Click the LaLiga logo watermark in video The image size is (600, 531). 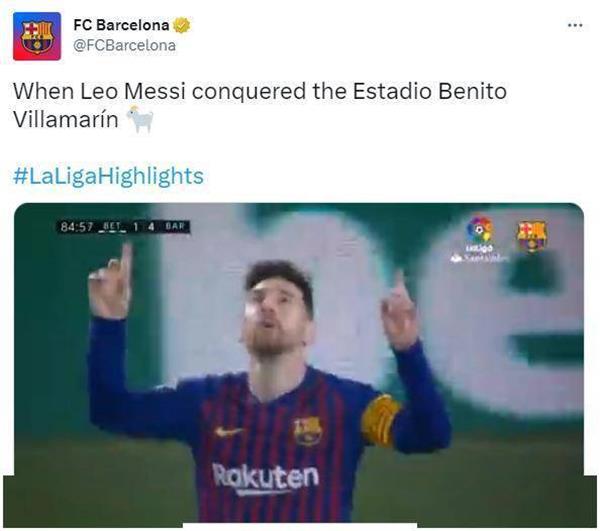pyautogui.click(x=479, y=239)
